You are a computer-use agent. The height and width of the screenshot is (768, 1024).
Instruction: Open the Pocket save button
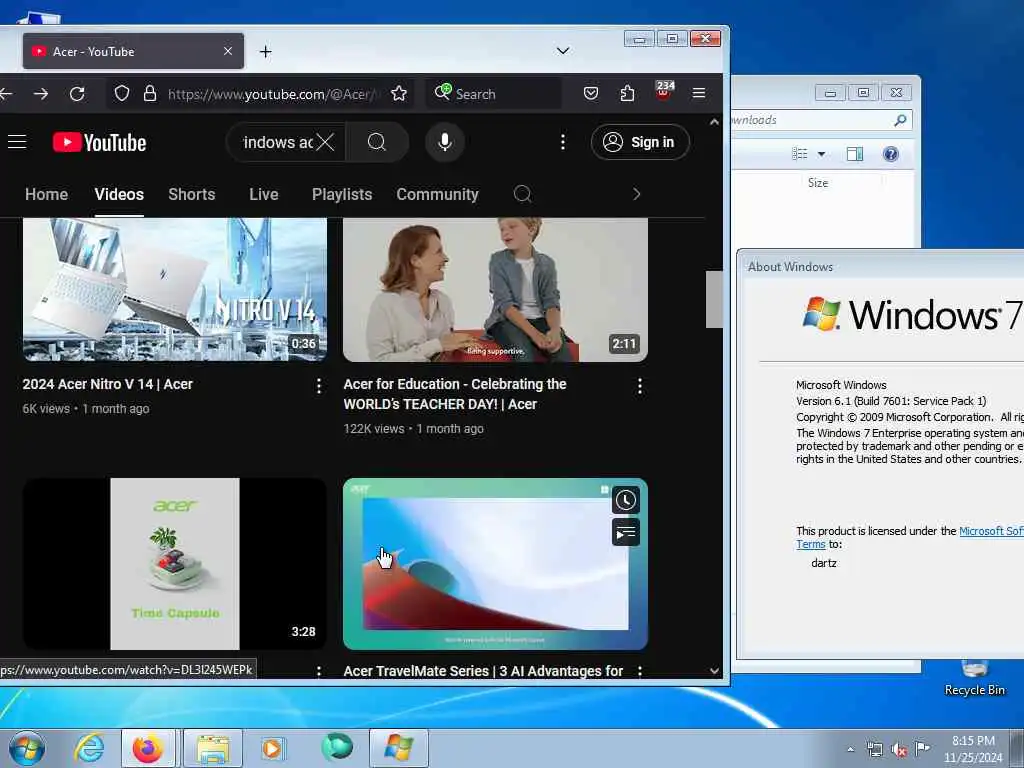[591, 93]
